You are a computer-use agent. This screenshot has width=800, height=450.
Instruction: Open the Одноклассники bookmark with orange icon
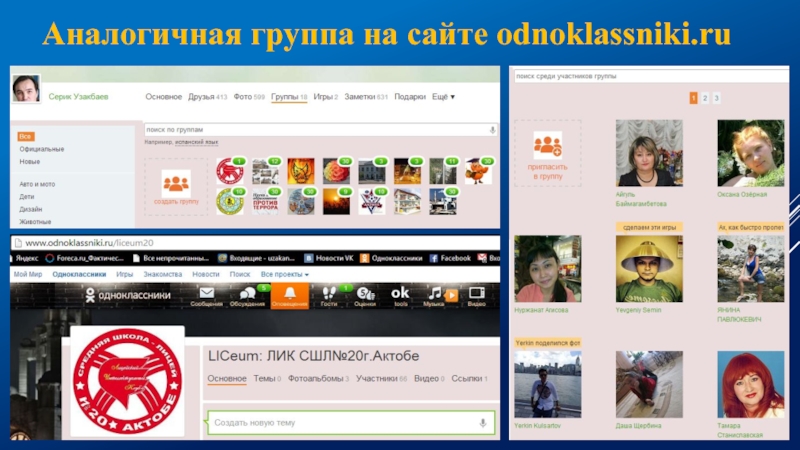pyautogui.click(x=391, y=258)
